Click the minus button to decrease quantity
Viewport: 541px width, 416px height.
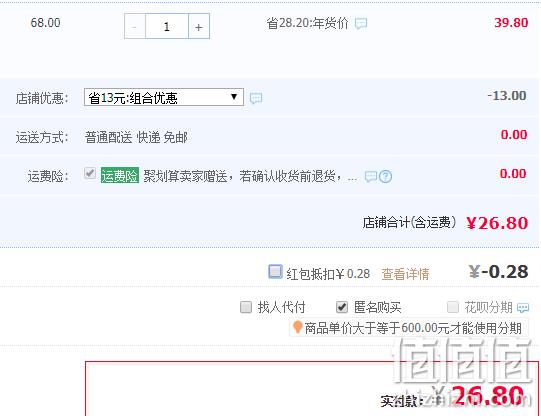[135, 26]
